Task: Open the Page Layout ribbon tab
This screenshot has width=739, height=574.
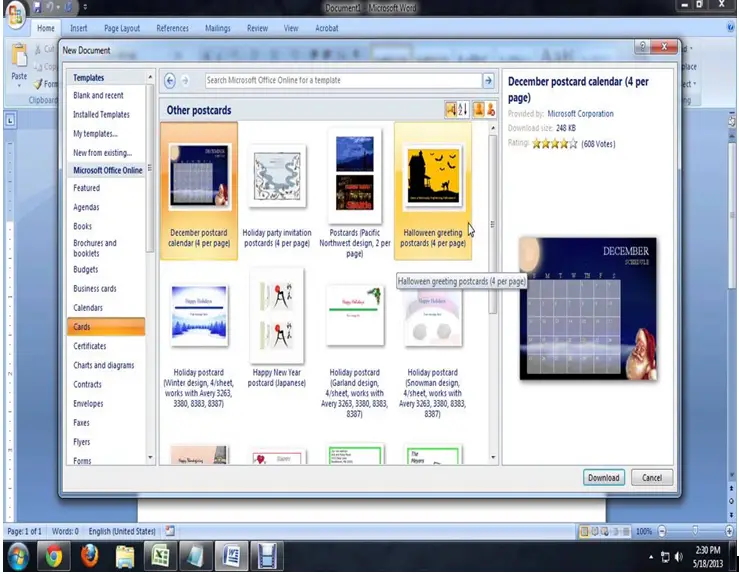Action: click(122, 28)
